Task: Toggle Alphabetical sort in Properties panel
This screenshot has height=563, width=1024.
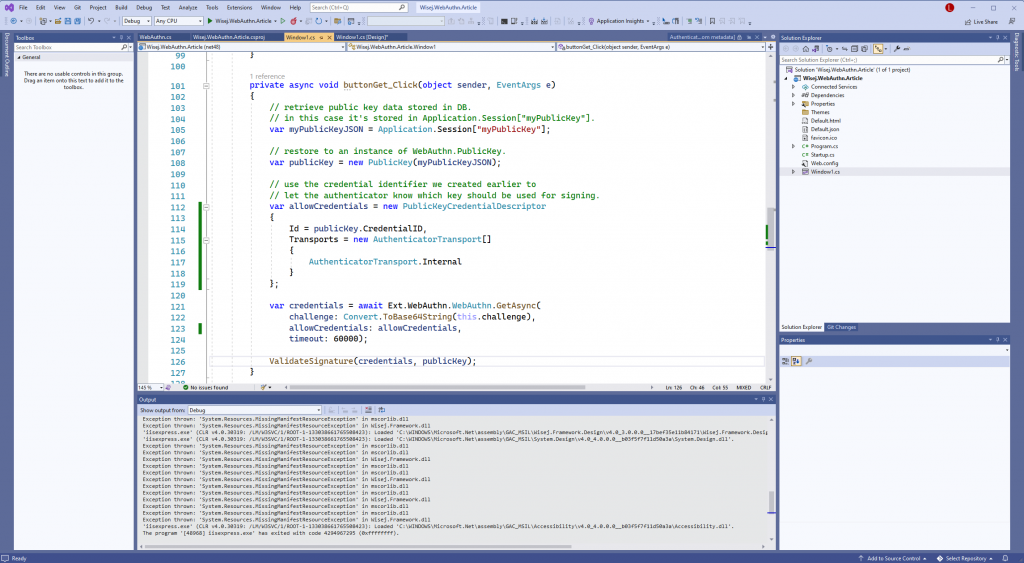Action: point(796,361)
